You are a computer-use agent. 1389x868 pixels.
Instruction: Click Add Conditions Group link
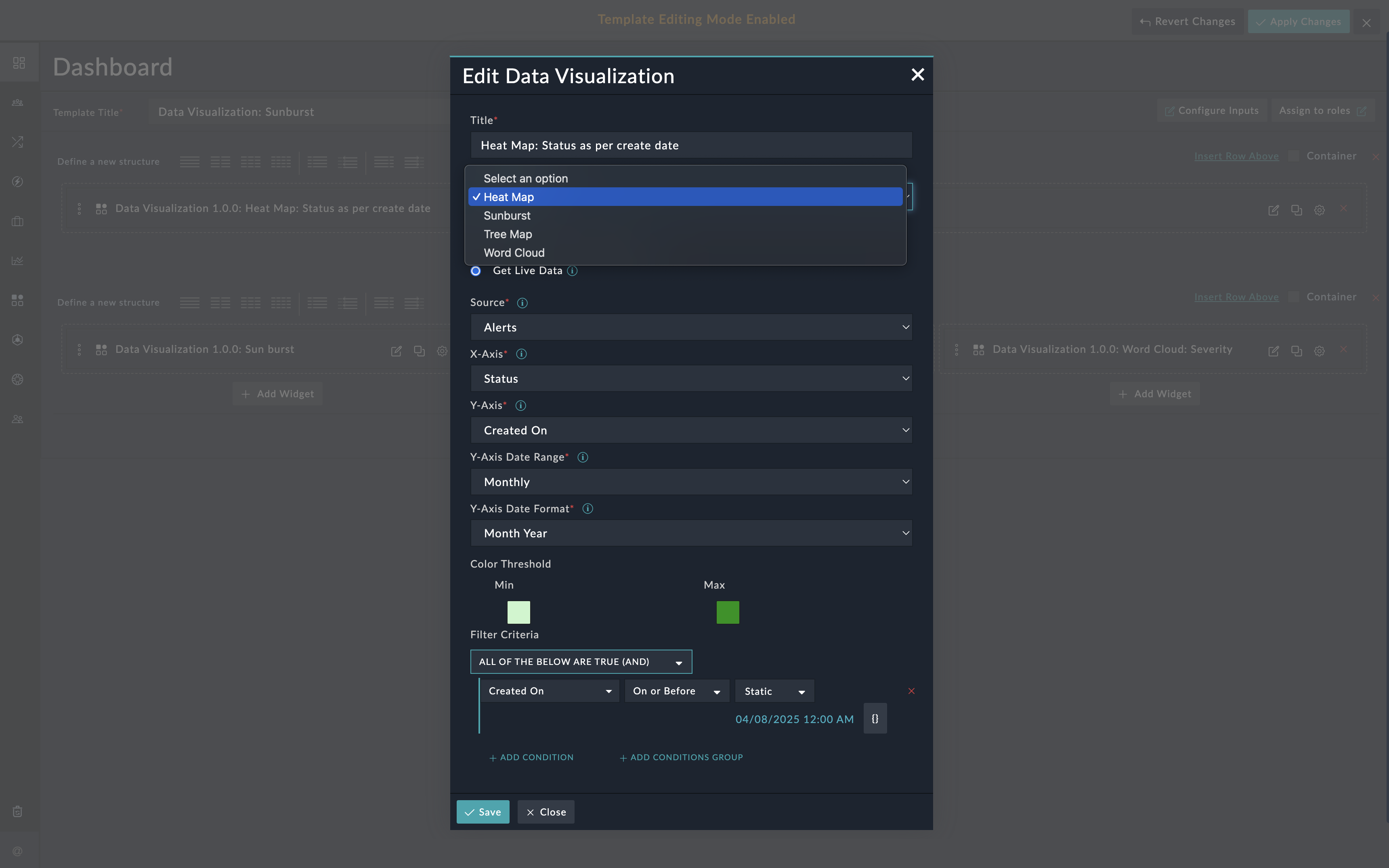tap(681, 757)
